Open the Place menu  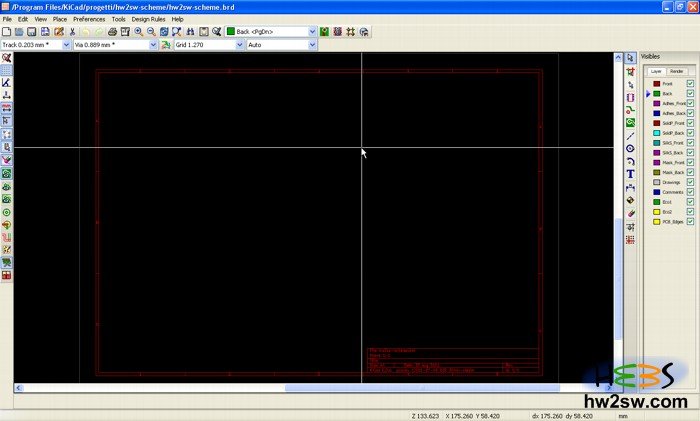[x=60, y=19]
